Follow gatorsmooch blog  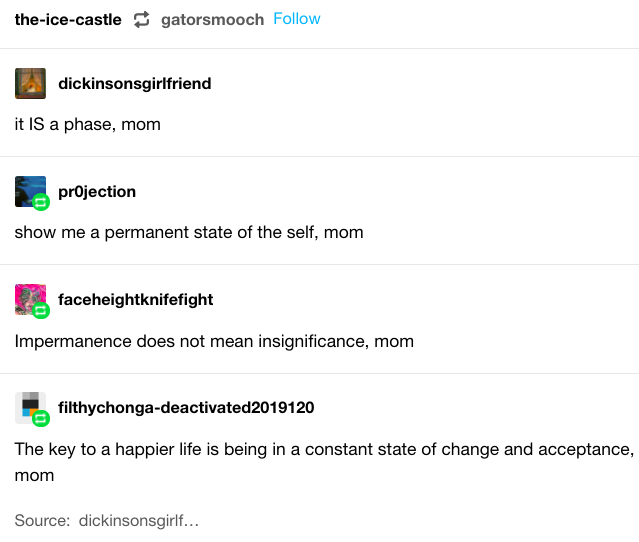(x=297, y=19)
